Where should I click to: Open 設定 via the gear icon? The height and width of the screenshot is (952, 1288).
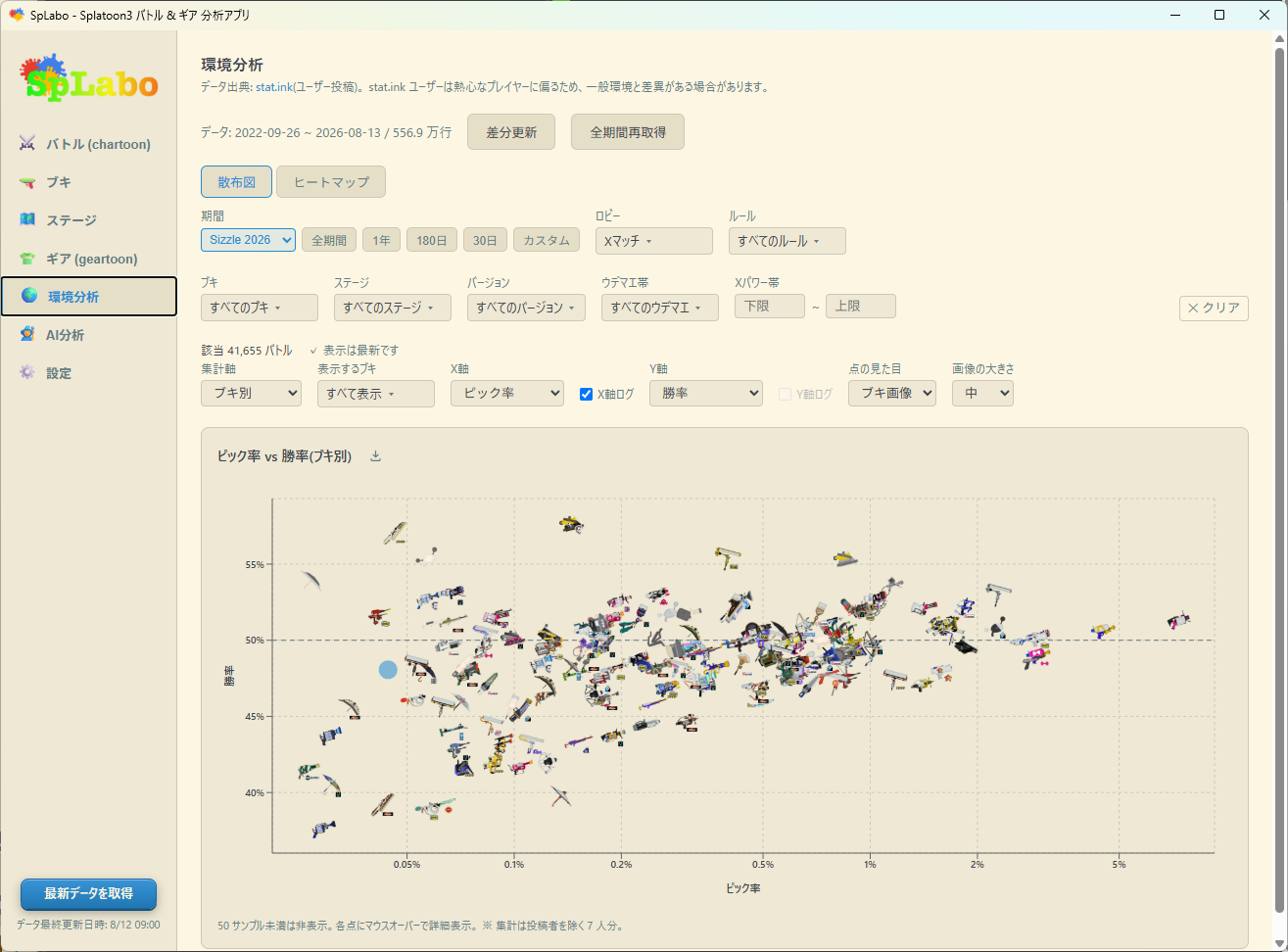click(27, 373)
